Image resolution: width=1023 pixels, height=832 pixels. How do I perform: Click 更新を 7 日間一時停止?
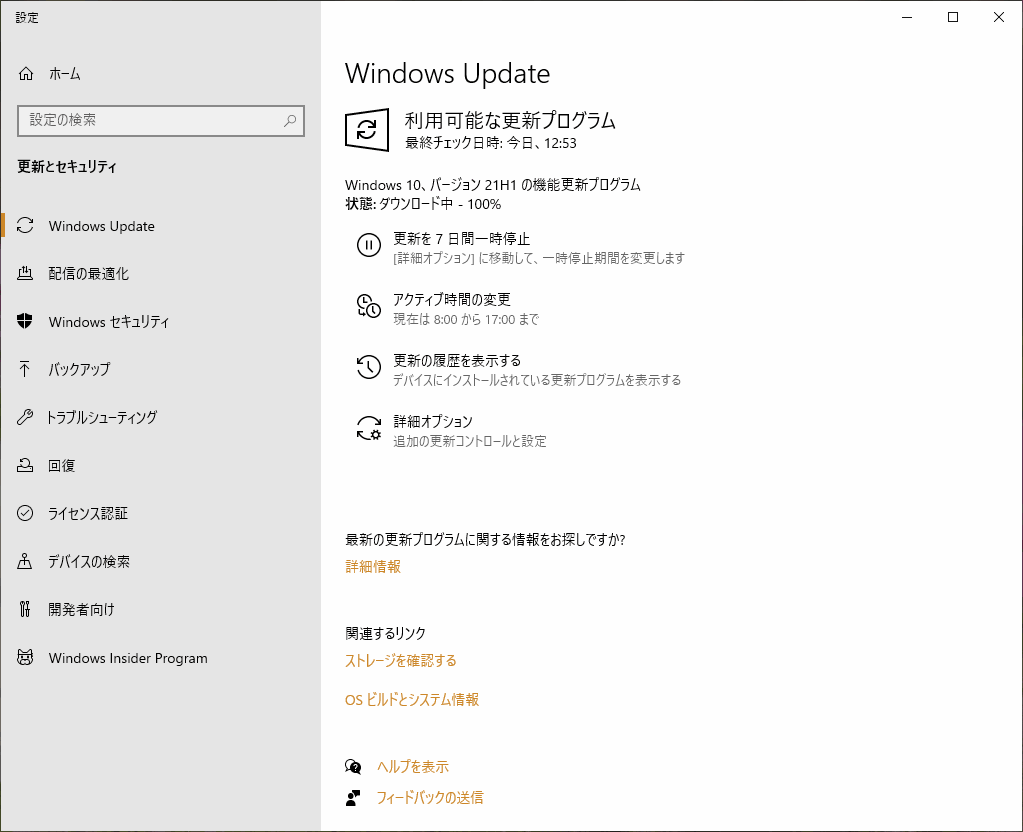coord(461,239)
